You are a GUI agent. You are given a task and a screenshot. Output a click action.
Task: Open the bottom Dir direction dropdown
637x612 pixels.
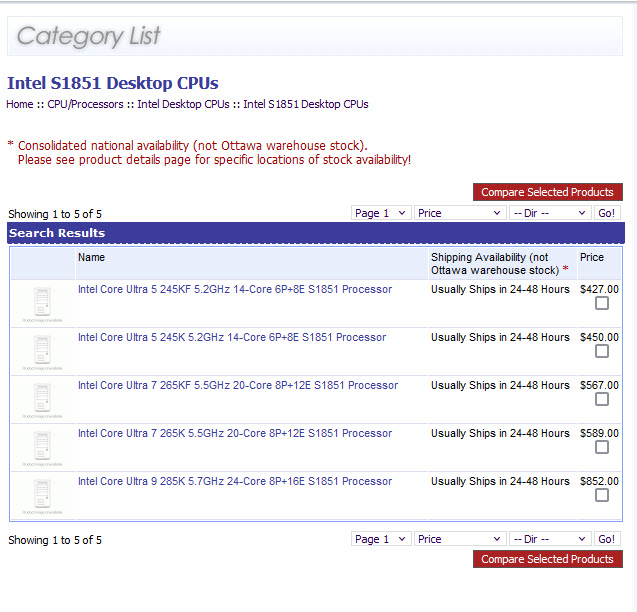[x=550, y=539]
